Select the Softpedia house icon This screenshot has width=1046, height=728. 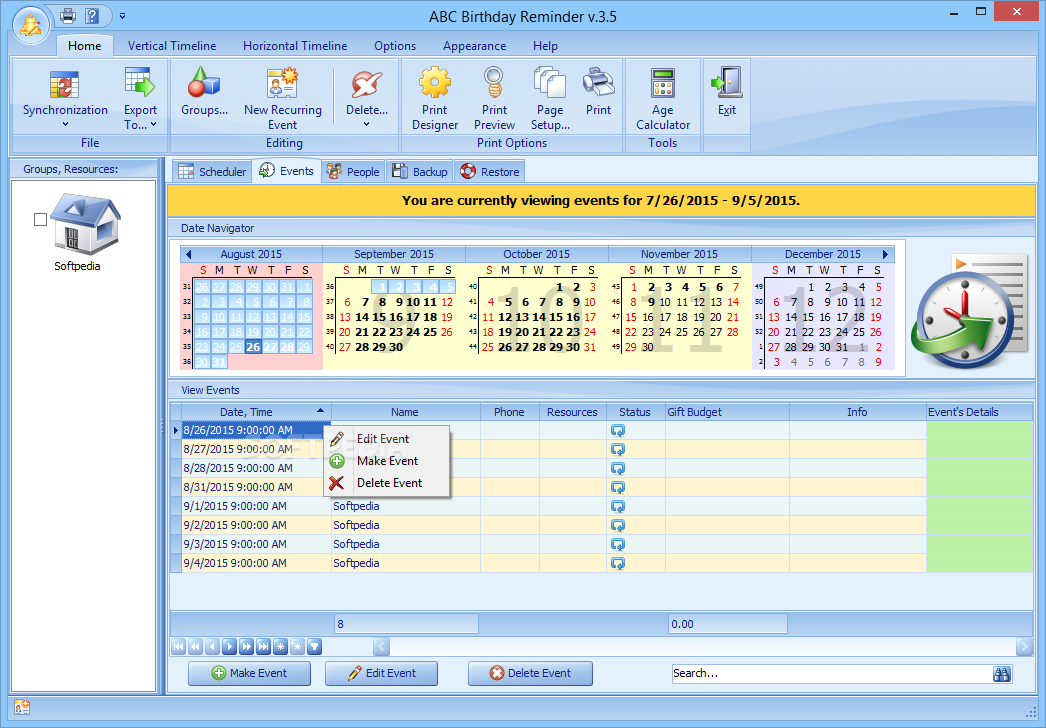85,224
